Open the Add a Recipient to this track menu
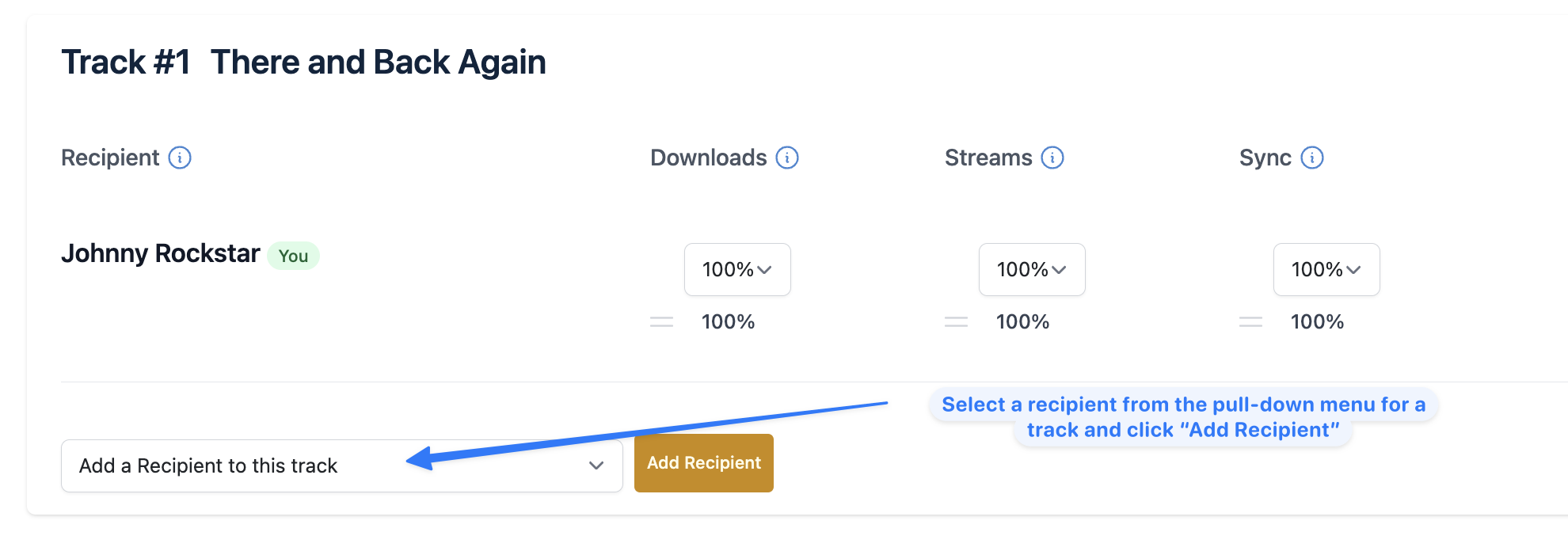The image size is (1568, 551). [342, 465]
